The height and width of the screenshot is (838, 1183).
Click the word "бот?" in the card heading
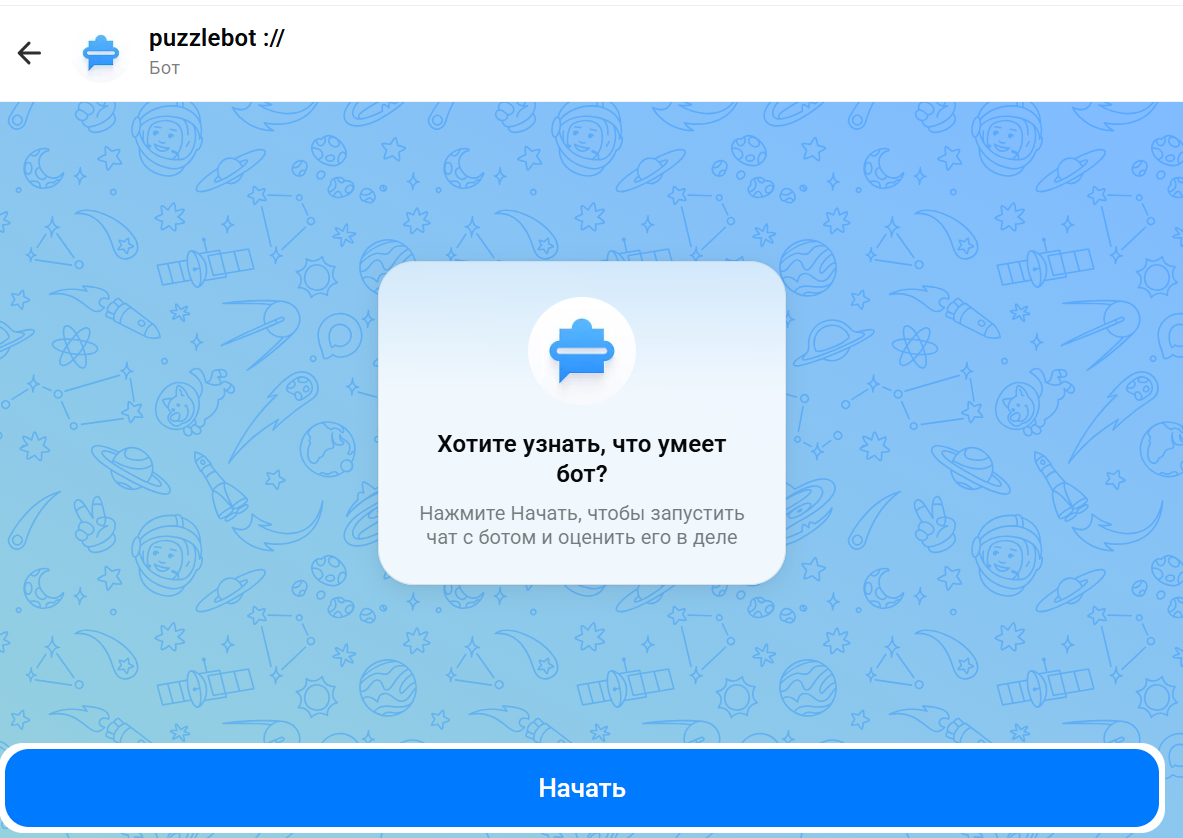(582, 474)
